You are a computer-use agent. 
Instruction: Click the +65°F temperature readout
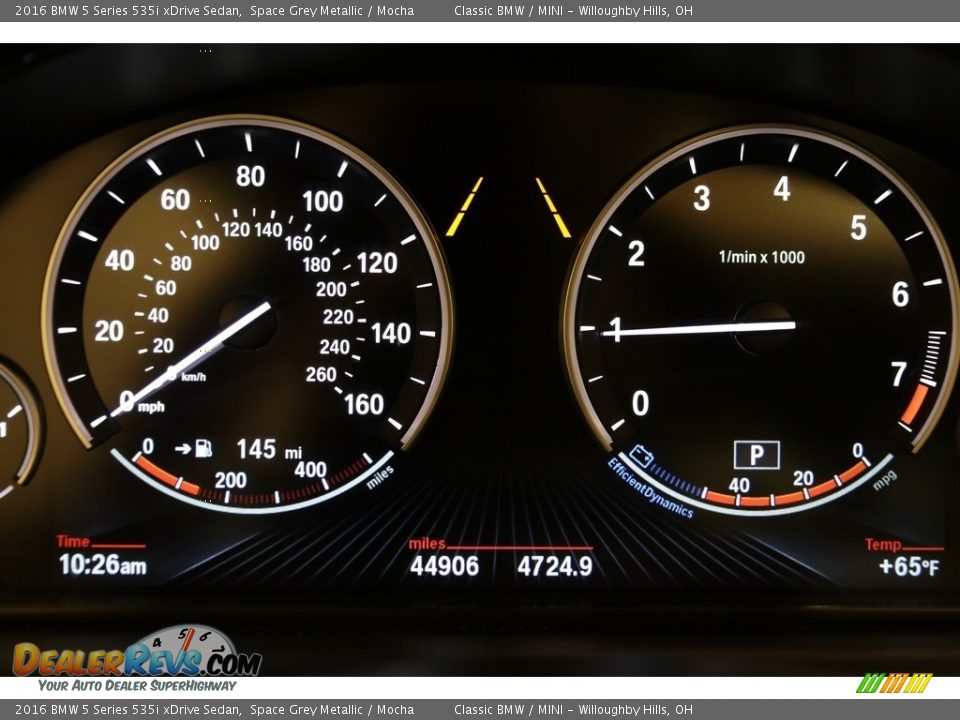tap(908, 567)
